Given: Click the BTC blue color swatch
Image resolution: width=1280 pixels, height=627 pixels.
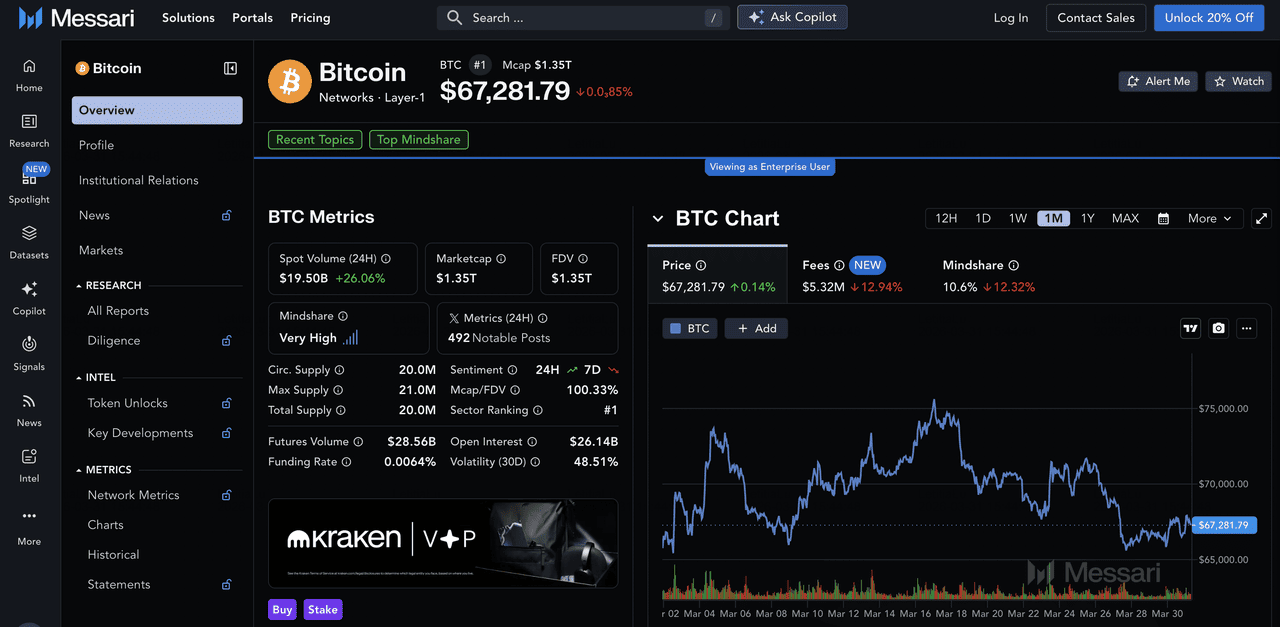Looking at the screenshot, I should 675,328.
